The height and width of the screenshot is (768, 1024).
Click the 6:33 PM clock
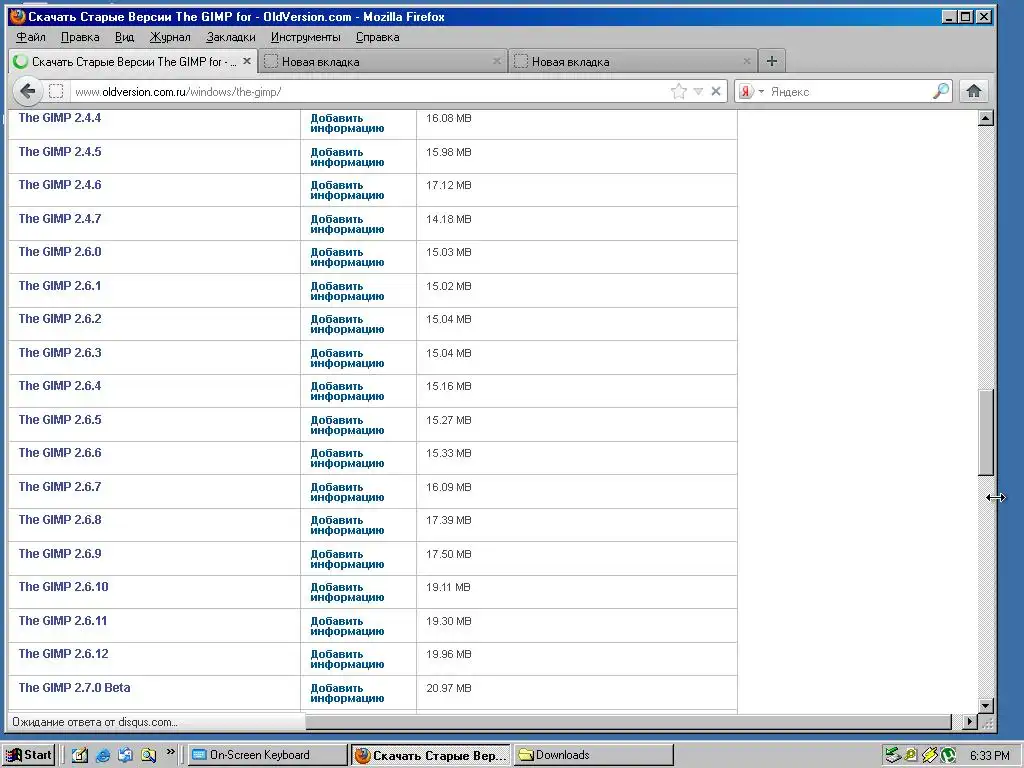[989, 756]
